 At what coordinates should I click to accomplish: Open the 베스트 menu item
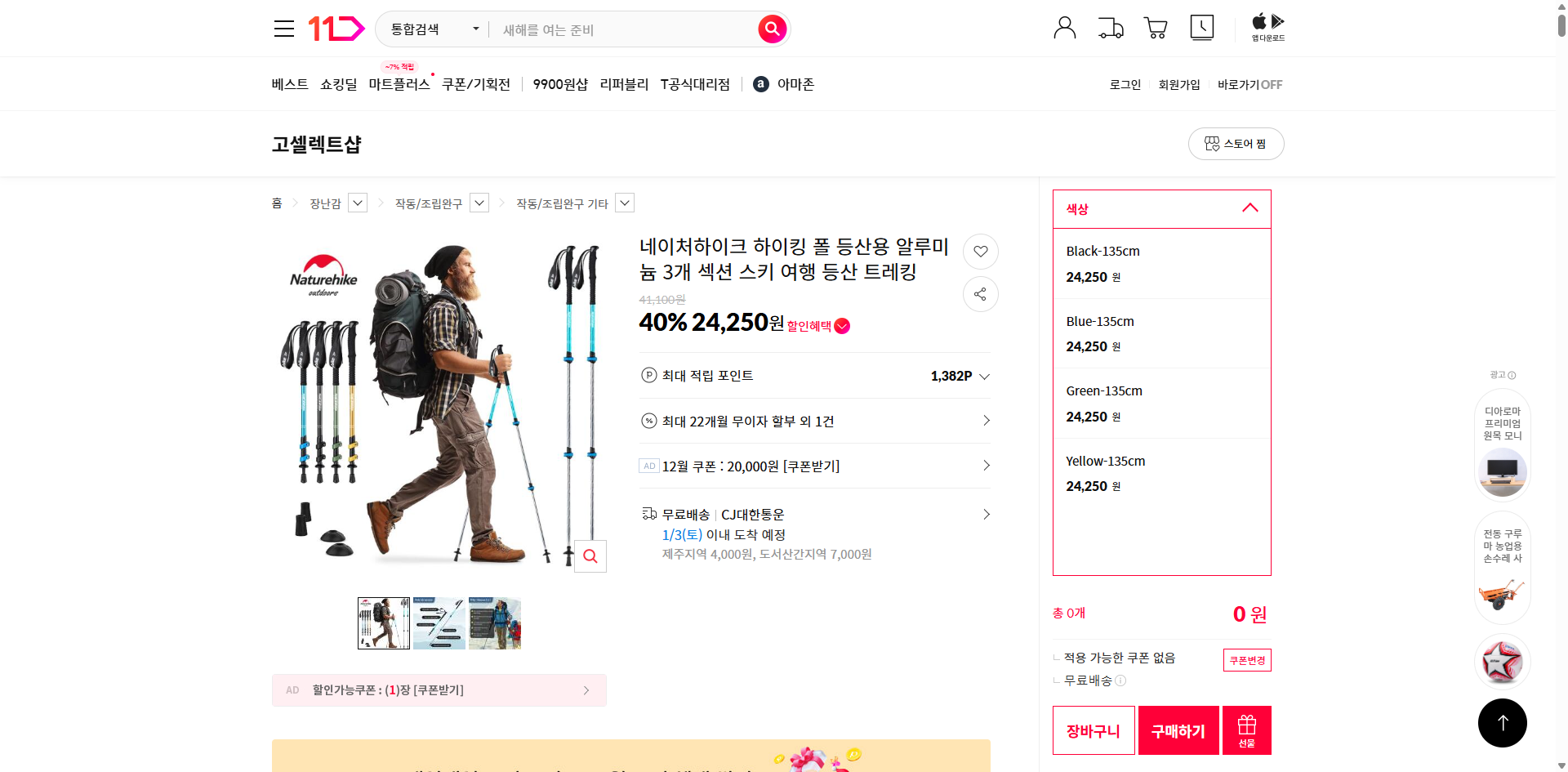click(x=289, y=83)
